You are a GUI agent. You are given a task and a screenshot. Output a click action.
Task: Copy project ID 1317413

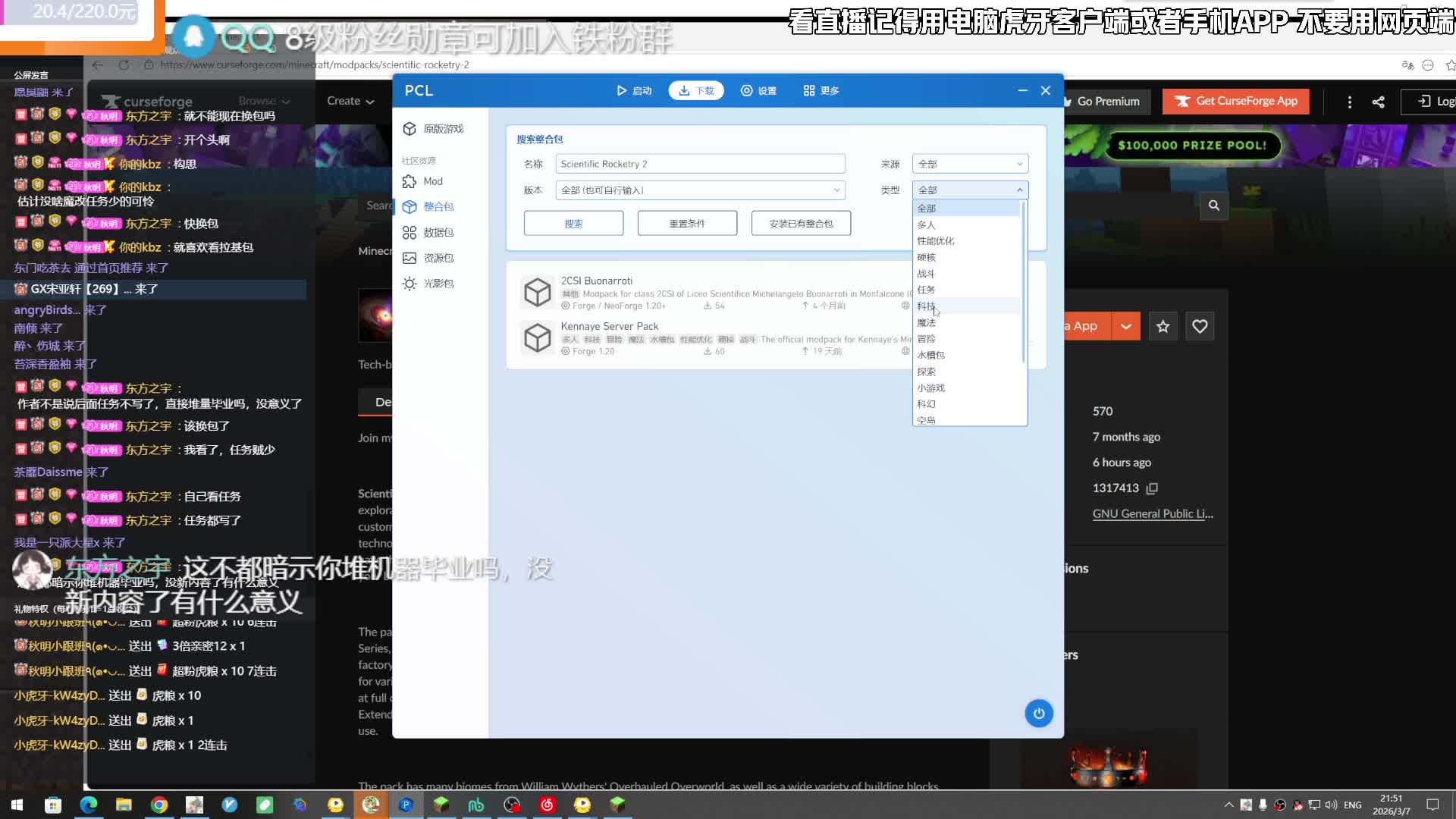pyautogui.click(x=1152, y=488)
